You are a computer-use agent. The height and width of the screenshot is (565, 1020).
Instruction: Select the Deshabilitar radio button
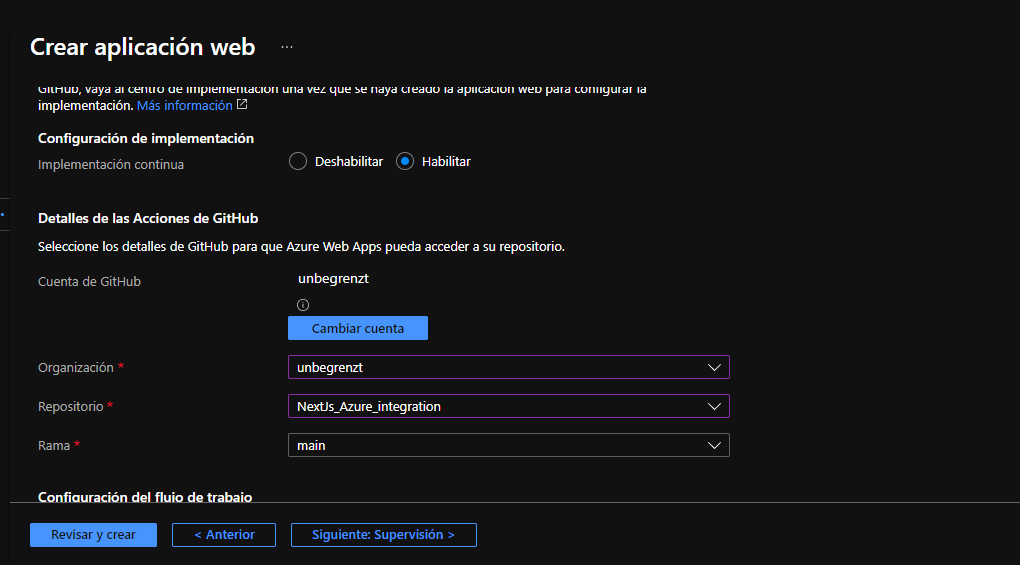[x=298, y=161]
